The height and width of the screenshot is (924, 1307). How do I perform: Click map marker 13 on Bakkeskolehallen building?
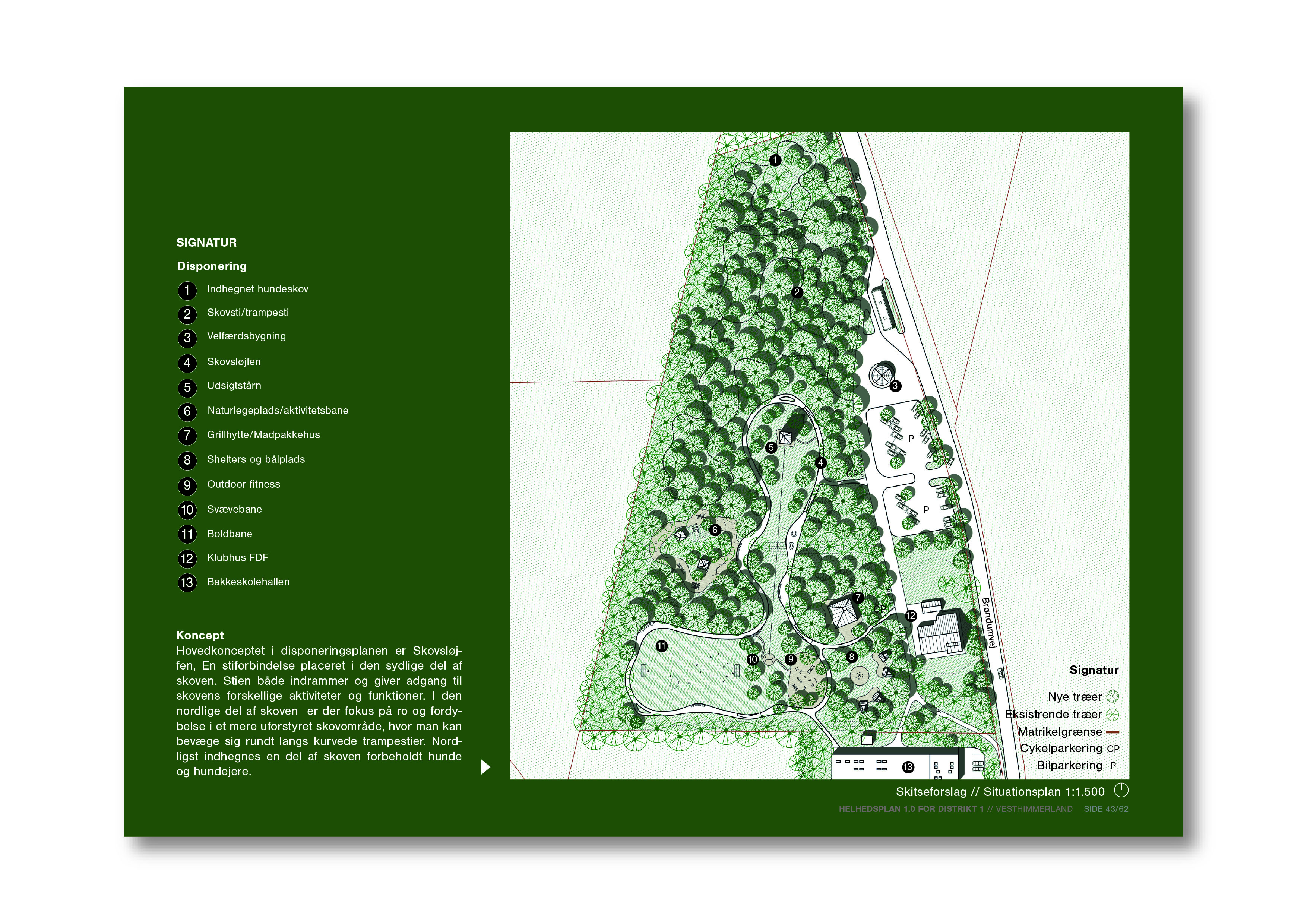[908, 768]
